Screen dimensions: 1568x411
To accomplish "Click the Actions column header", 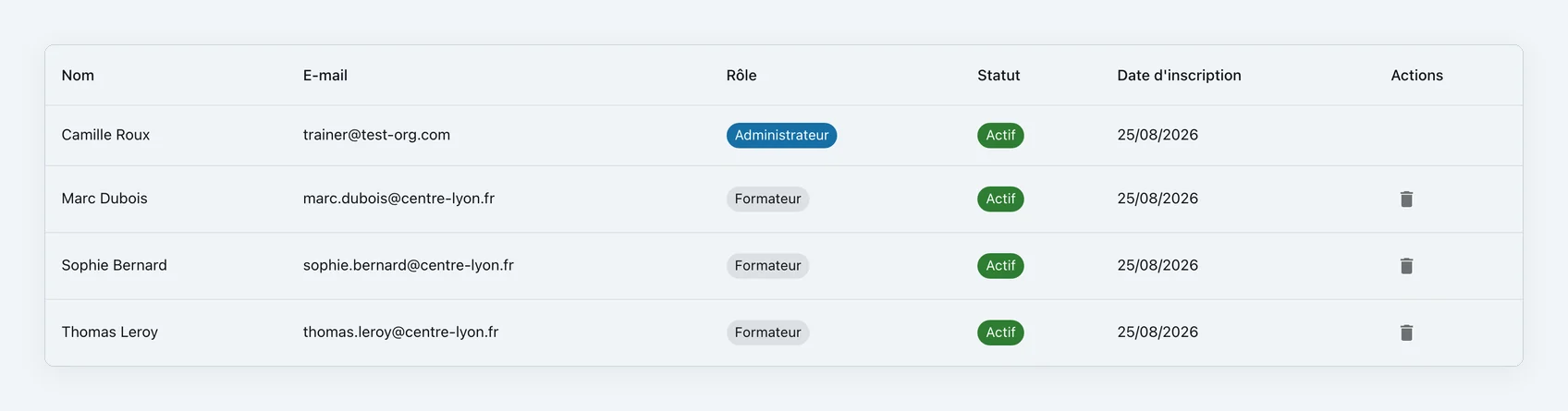I will click(x=1416, y=76).
